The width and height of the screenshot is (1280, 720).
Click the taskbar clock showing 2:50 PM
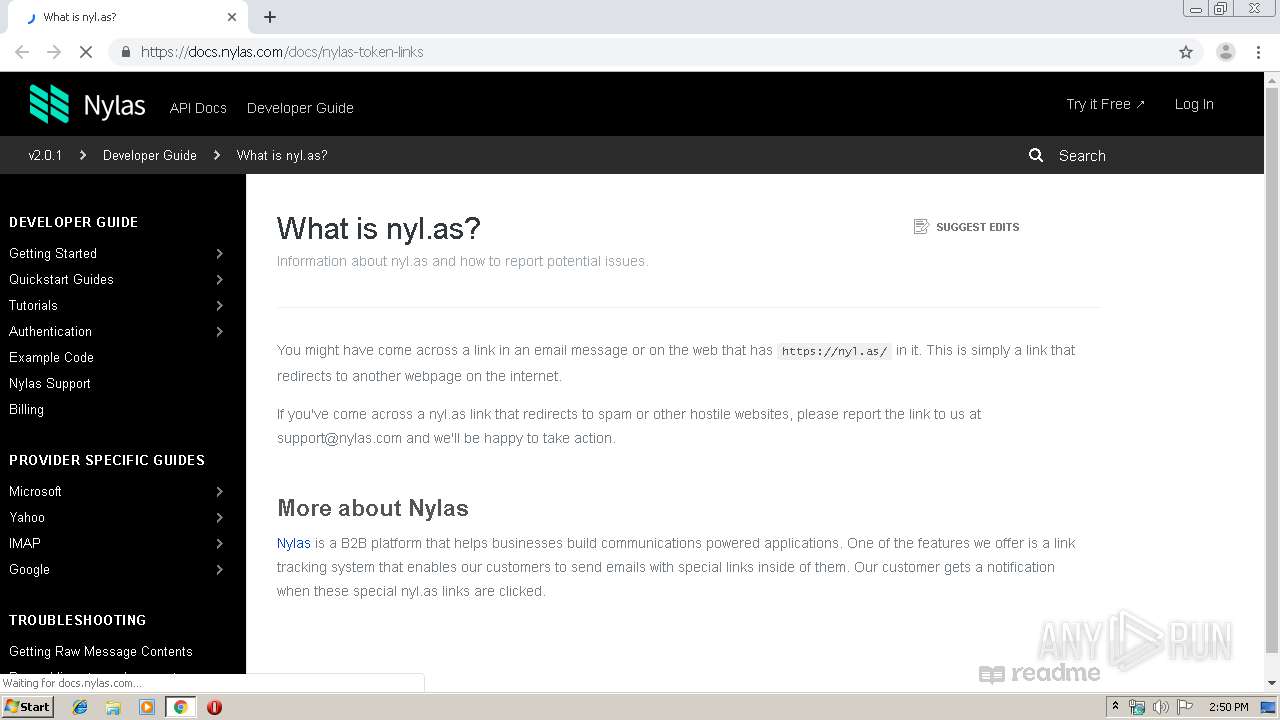(1228, 707)
